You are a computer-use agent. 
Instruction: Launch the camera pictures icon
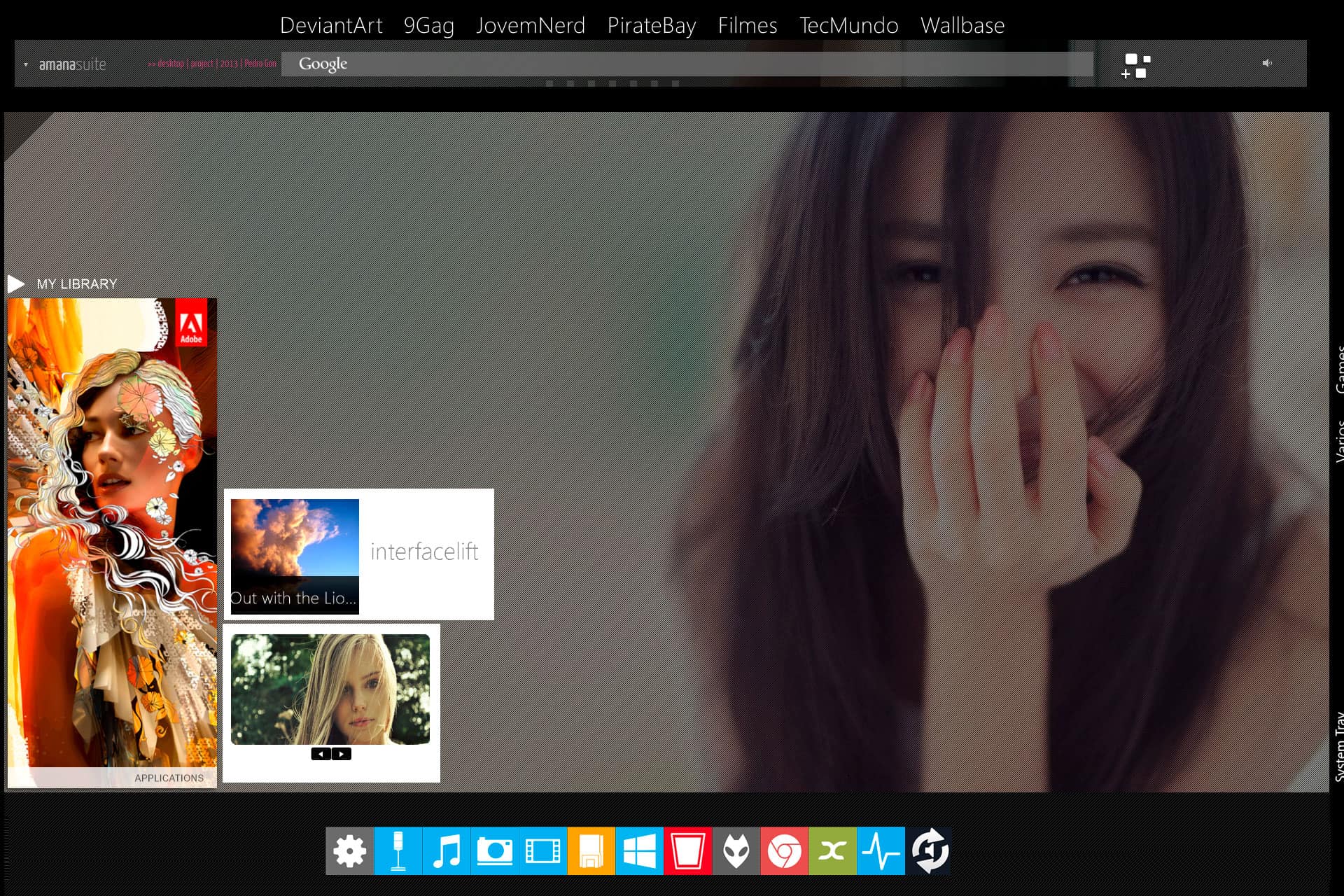click(494, 851)
